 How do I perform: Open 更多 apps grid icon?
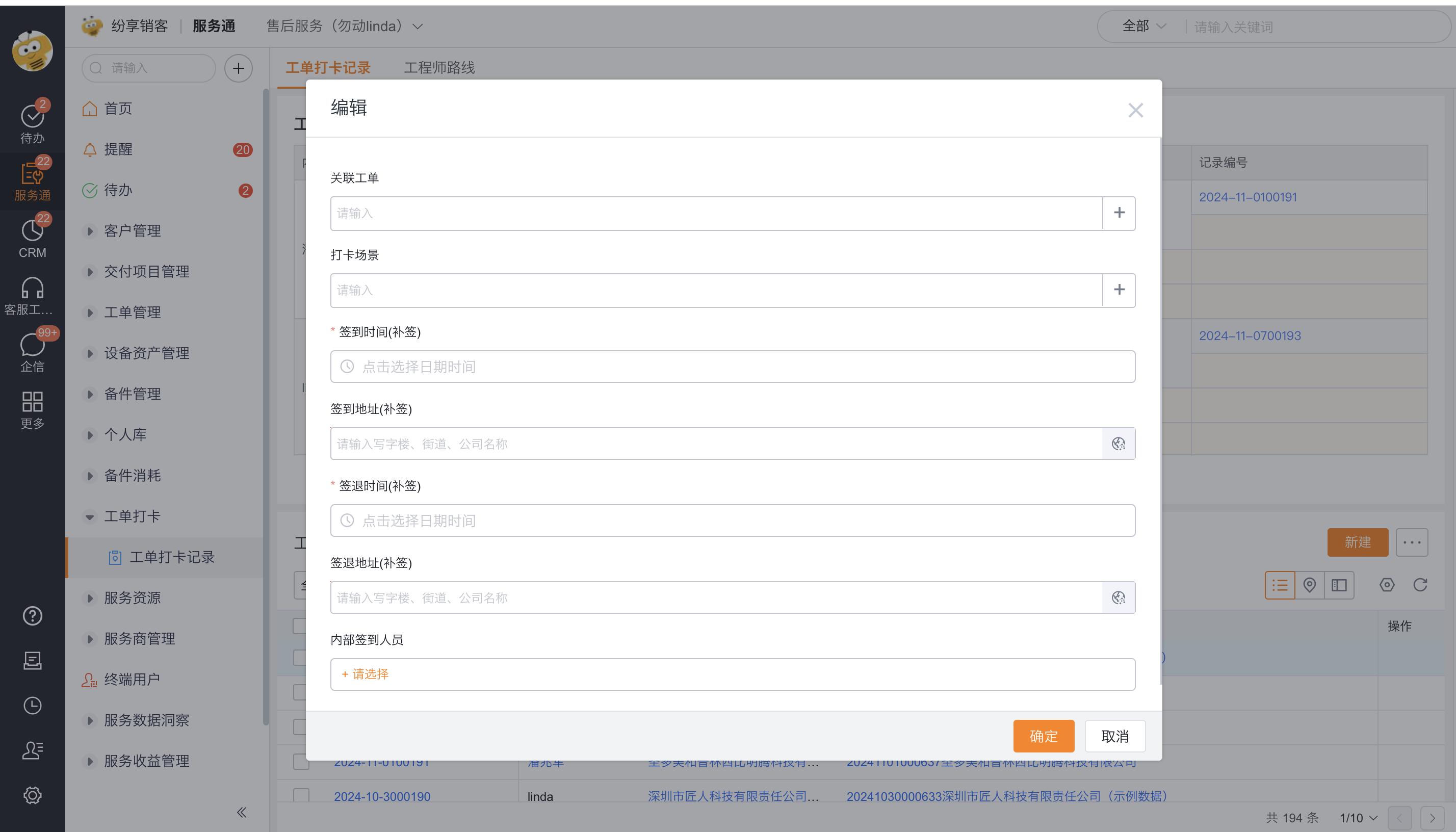pos(32,409)
